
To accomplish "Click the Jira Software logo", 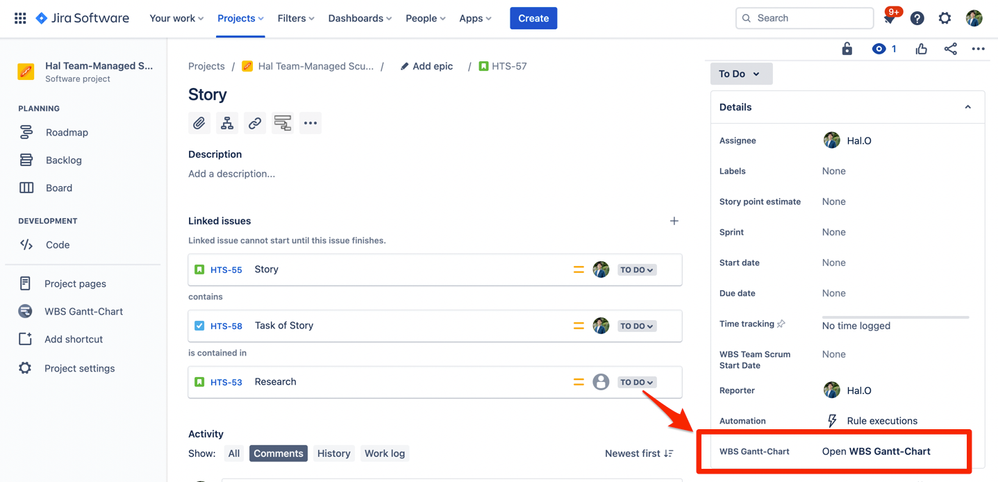I will point(83,18).
